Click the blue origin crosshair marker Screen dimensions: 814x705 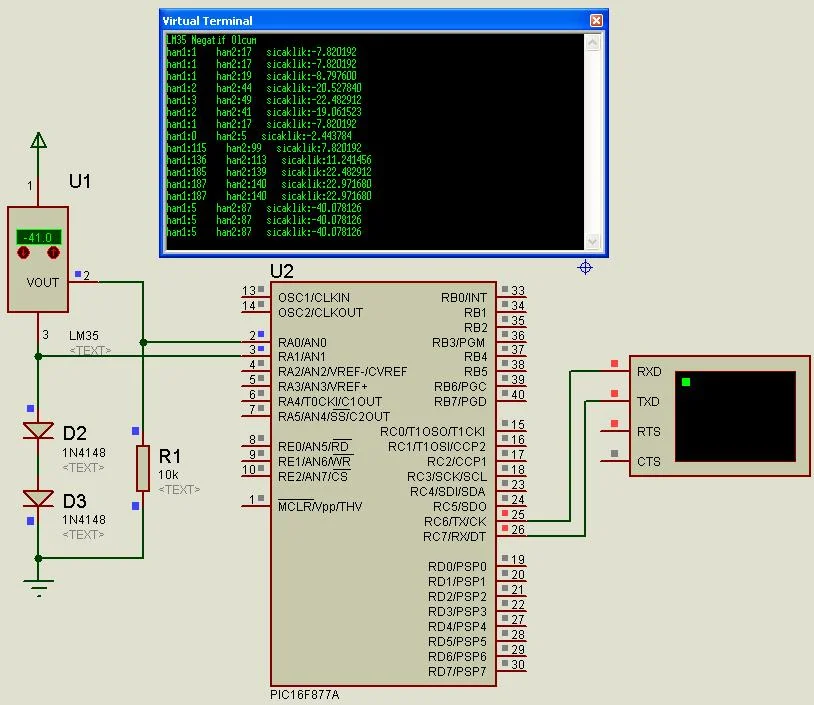click(x=585, y=267)
